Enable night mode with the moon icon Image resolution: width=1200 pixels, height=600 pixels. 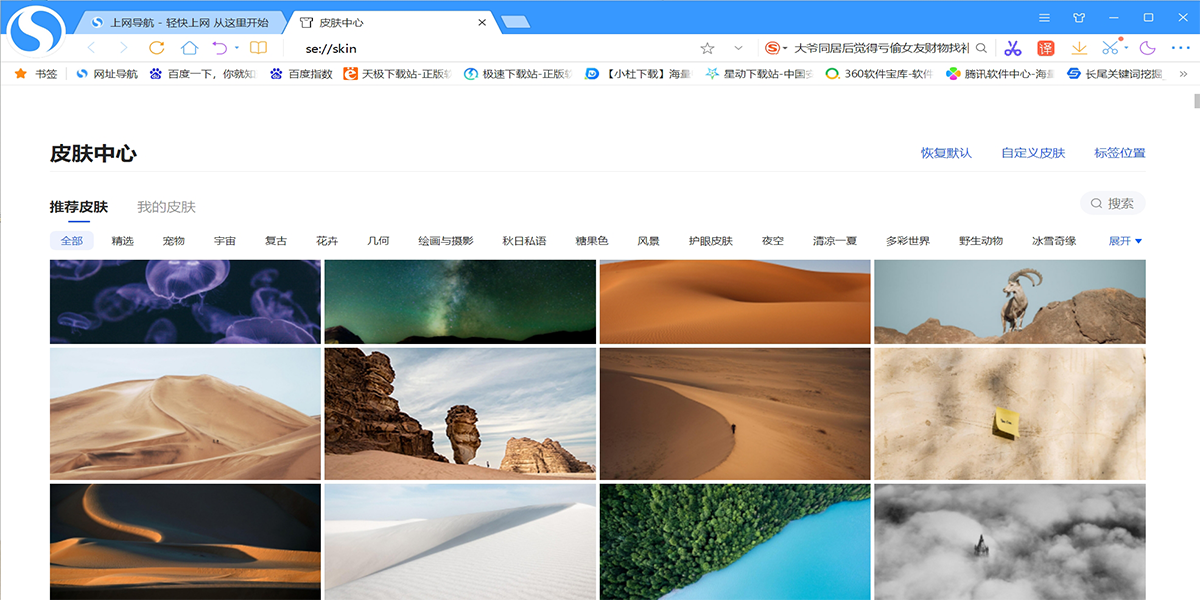pos(1147,48)
